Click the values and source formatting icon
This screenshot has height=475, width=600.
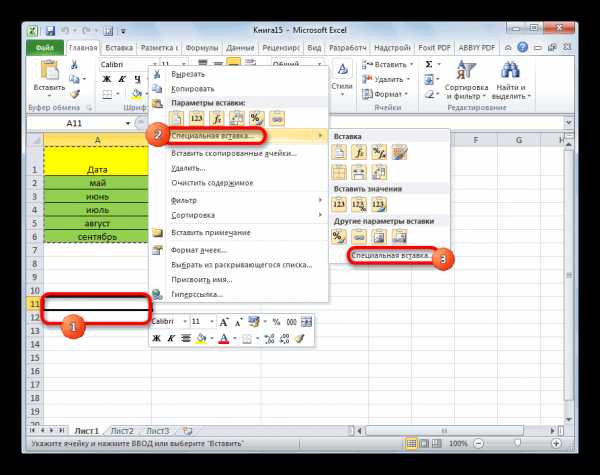pos(379,205)
